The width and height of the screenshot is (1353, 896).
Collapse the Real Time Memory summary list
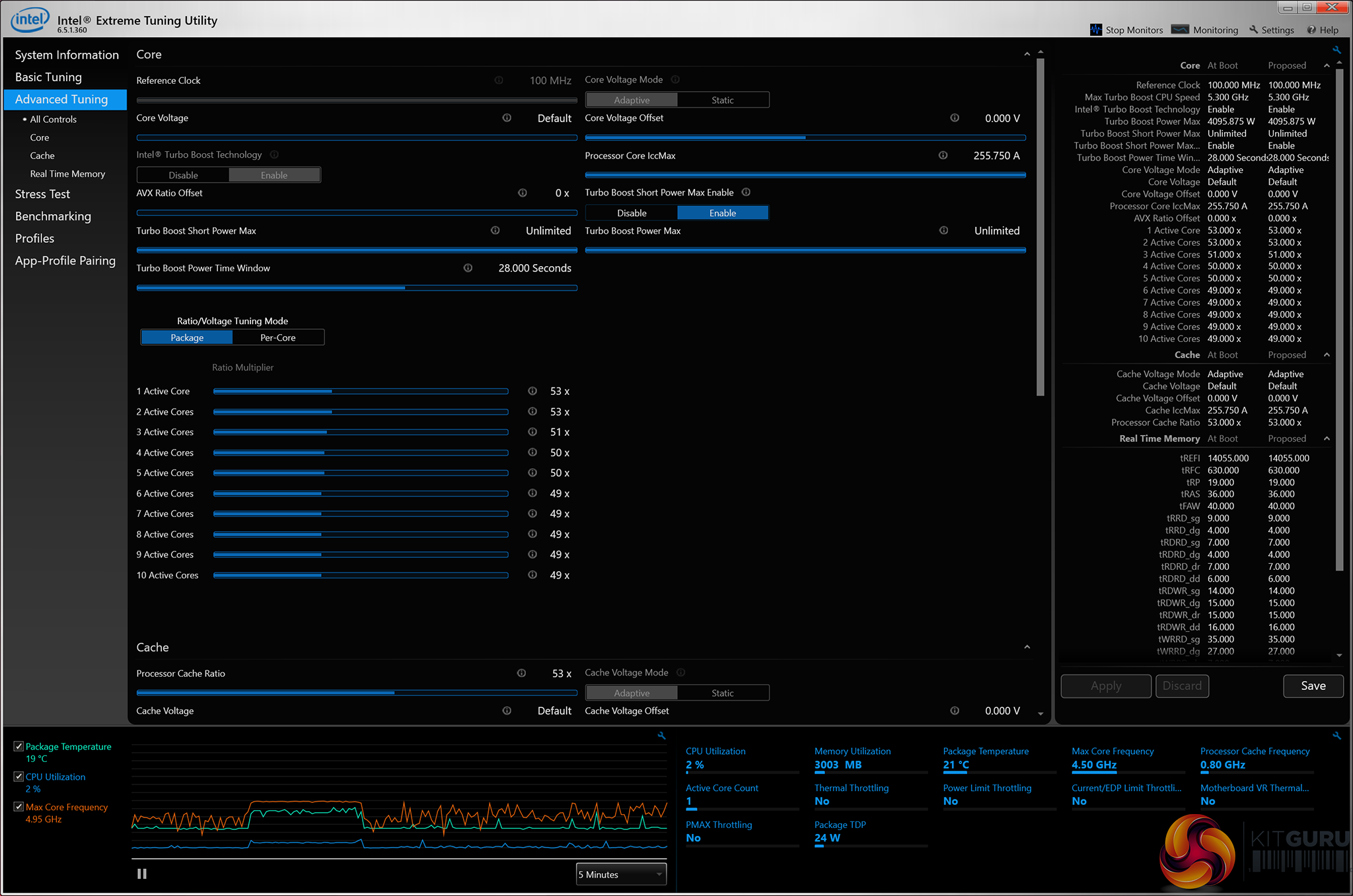(1327, 438)
